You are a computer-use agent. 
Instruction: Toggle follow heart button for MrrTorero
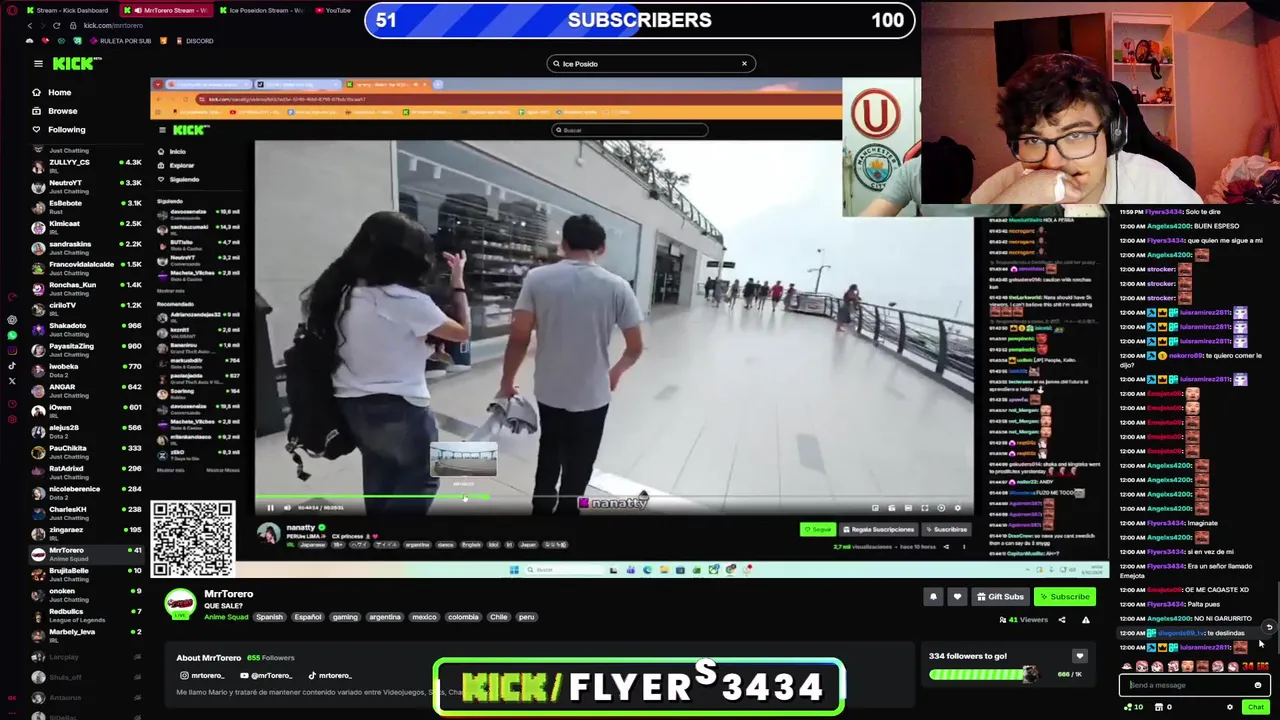click(x=957, y=597)
